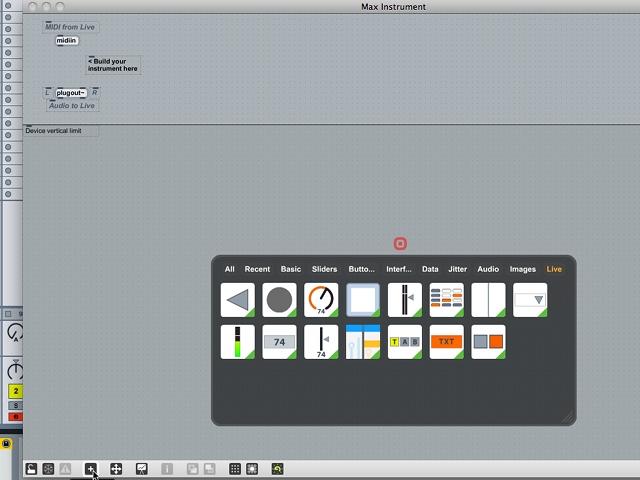640x480 pixels.
Task: Choose the dropdown menu object with arrow
Action: click(x=530, y=300)
